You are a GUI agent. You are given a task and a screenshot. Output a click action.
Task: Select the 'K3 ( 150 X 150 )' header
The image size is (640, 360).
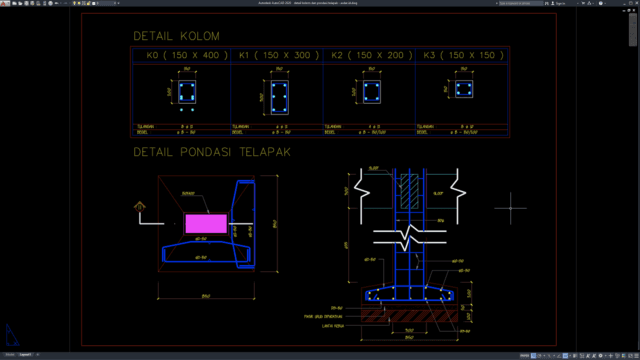point(464,55)
